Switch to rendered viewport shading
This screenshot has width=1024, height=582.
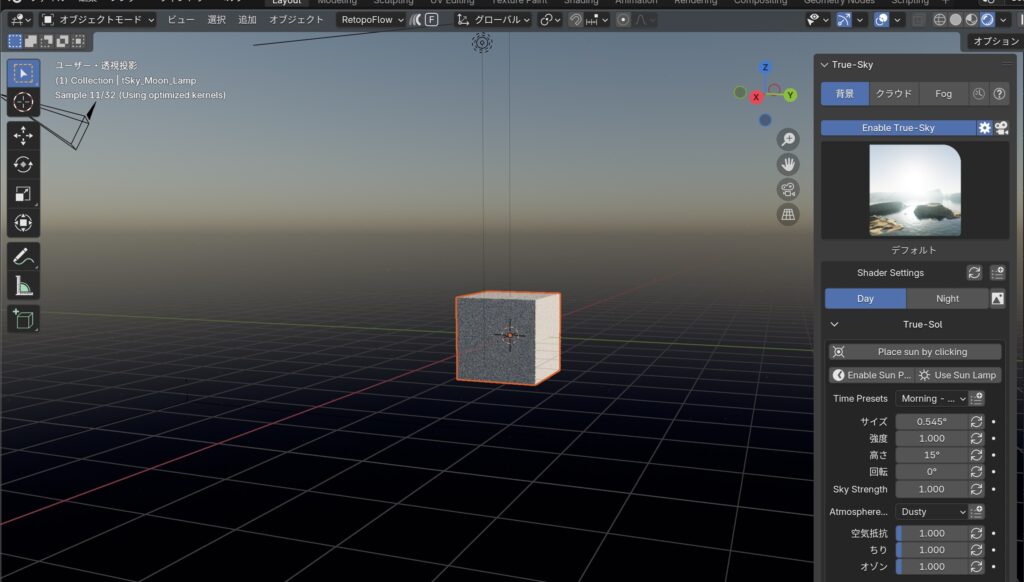coord(987,20)
